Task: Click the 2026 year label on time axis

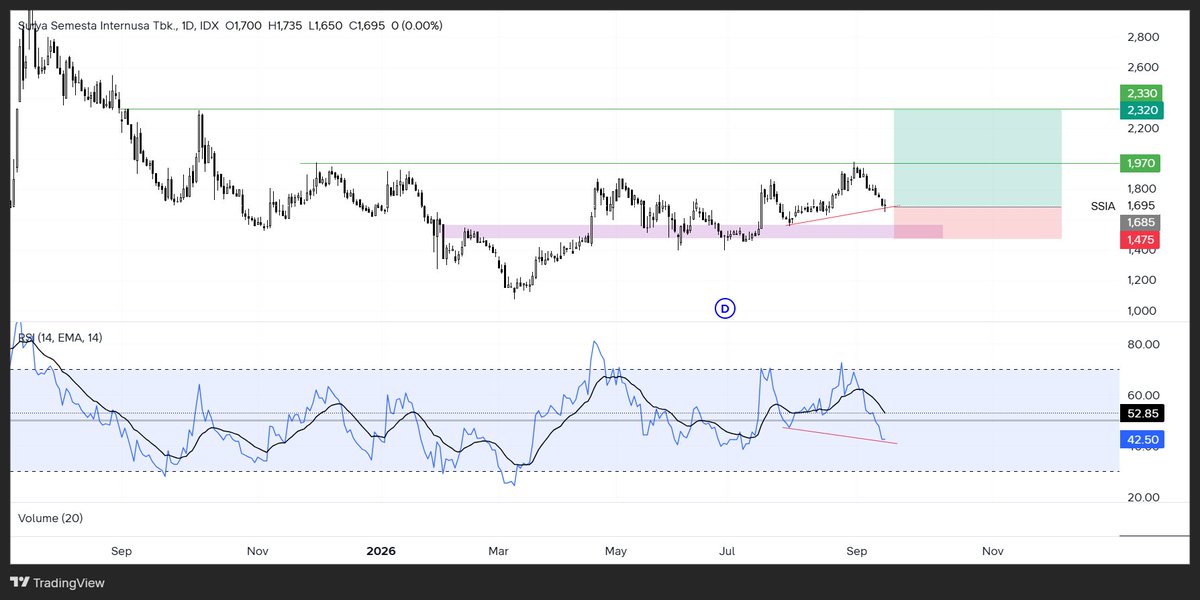Action: [381, 551]
